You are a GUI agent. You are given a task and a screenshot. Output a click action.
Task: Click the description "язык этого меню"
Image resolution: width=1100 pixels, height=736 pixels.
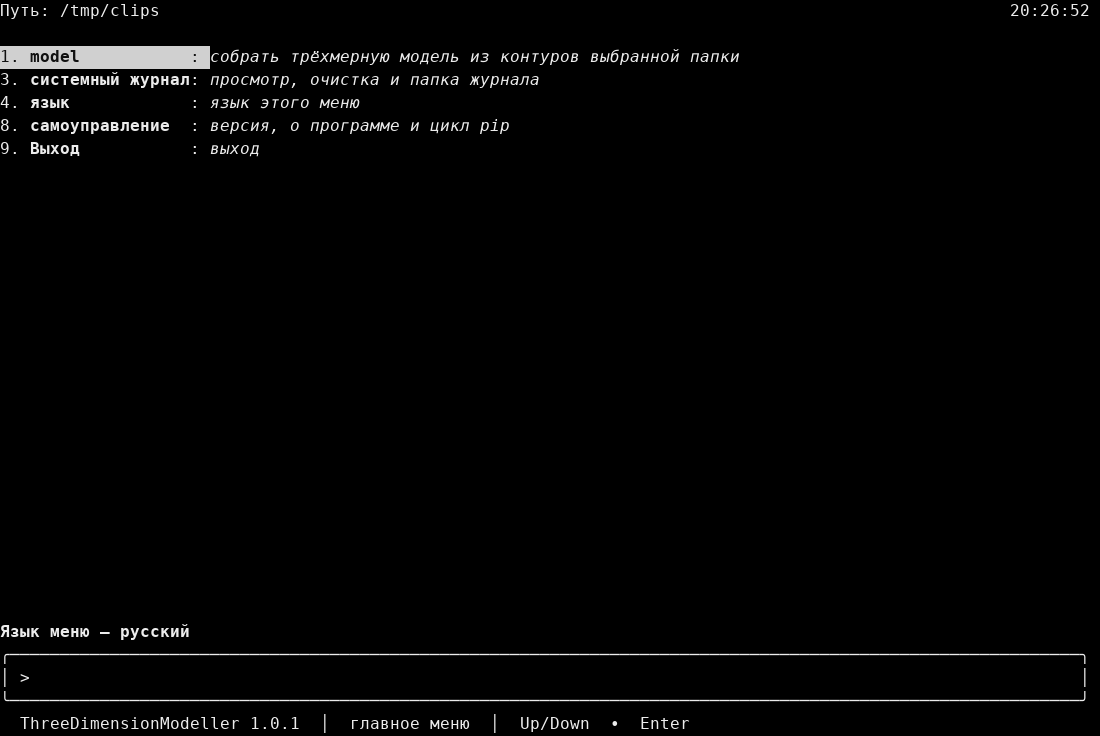(x=285, y=103)
